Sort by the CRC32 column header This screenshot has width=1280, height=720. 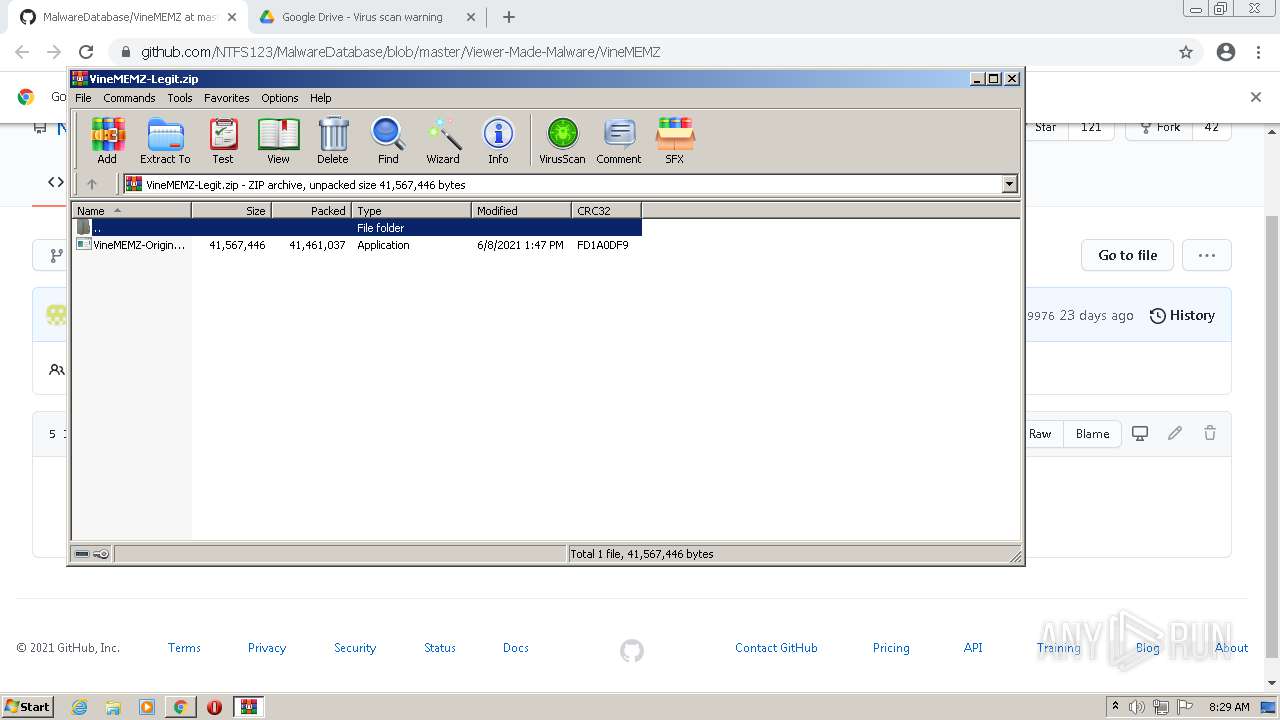click(606, 210)
